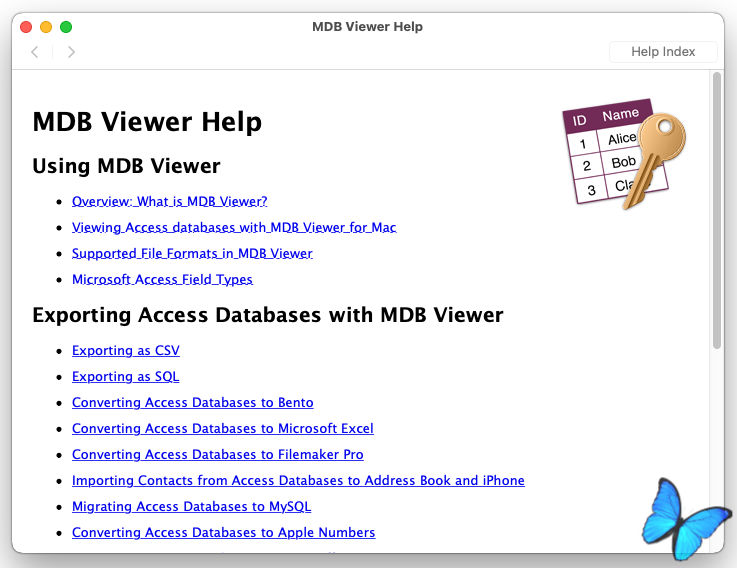Click the "MDB Viewer Help" window title
Image resolution: width=737 pixels, height=568 pixels.
368,27
